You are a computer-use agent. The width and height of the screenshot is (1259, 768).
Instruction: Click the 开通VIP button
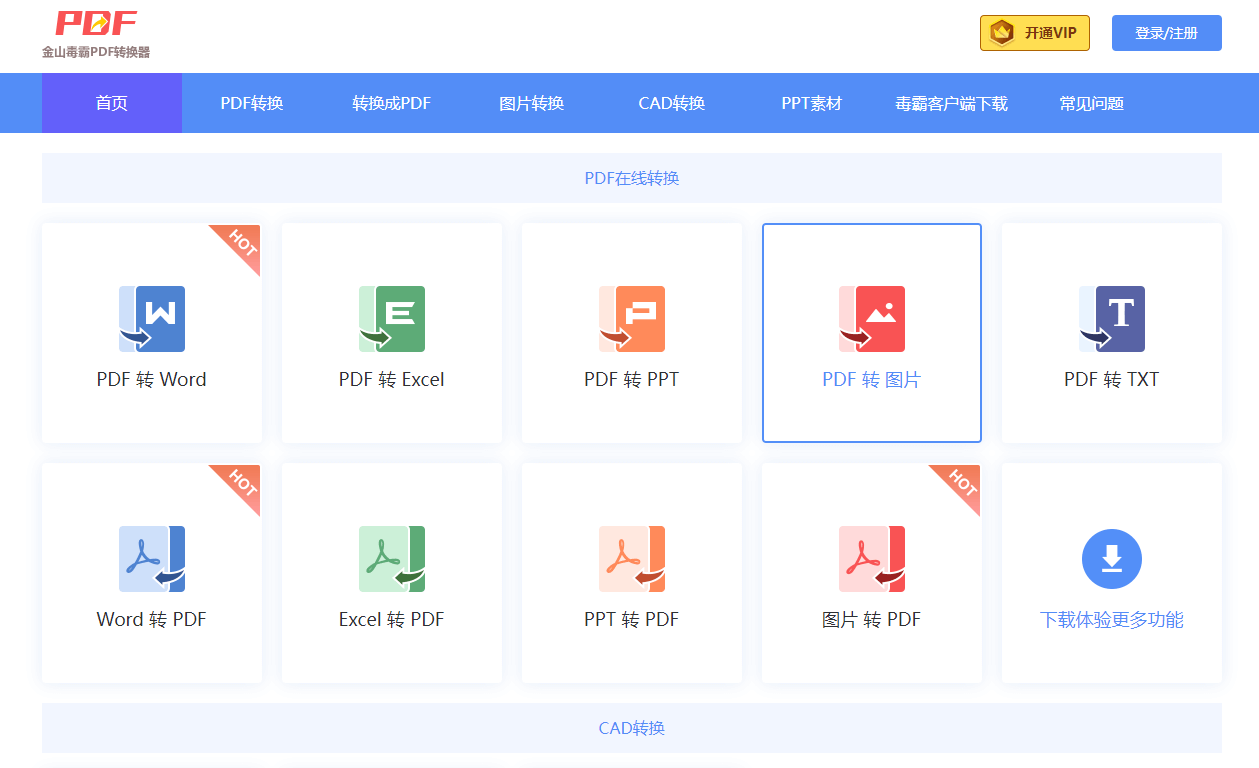1034,32
